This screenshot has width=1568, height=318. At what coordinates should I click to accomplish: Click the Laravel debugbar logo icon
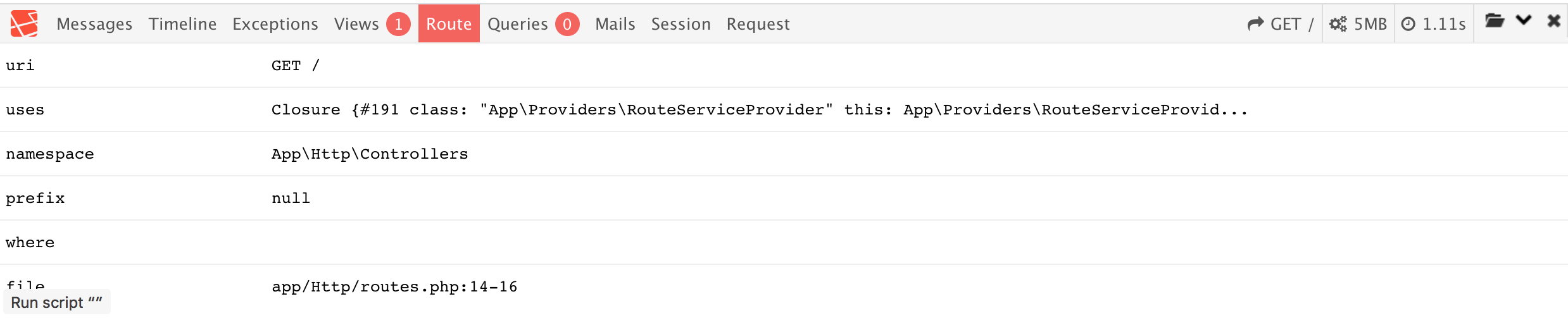pyautogui.click(x=24, y=23)
